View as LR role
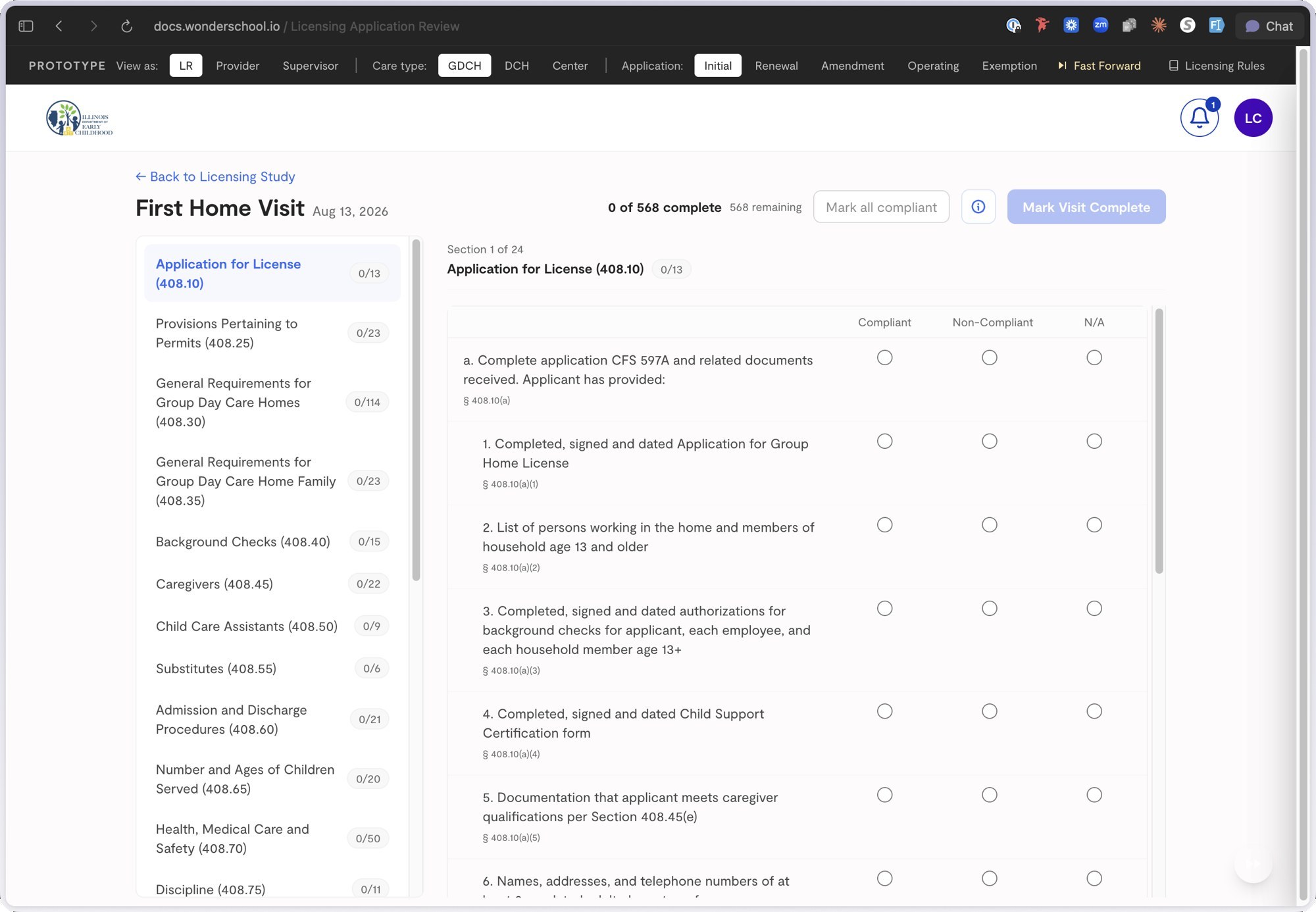This screenshot has height=912, width=1316. point(186,66)
